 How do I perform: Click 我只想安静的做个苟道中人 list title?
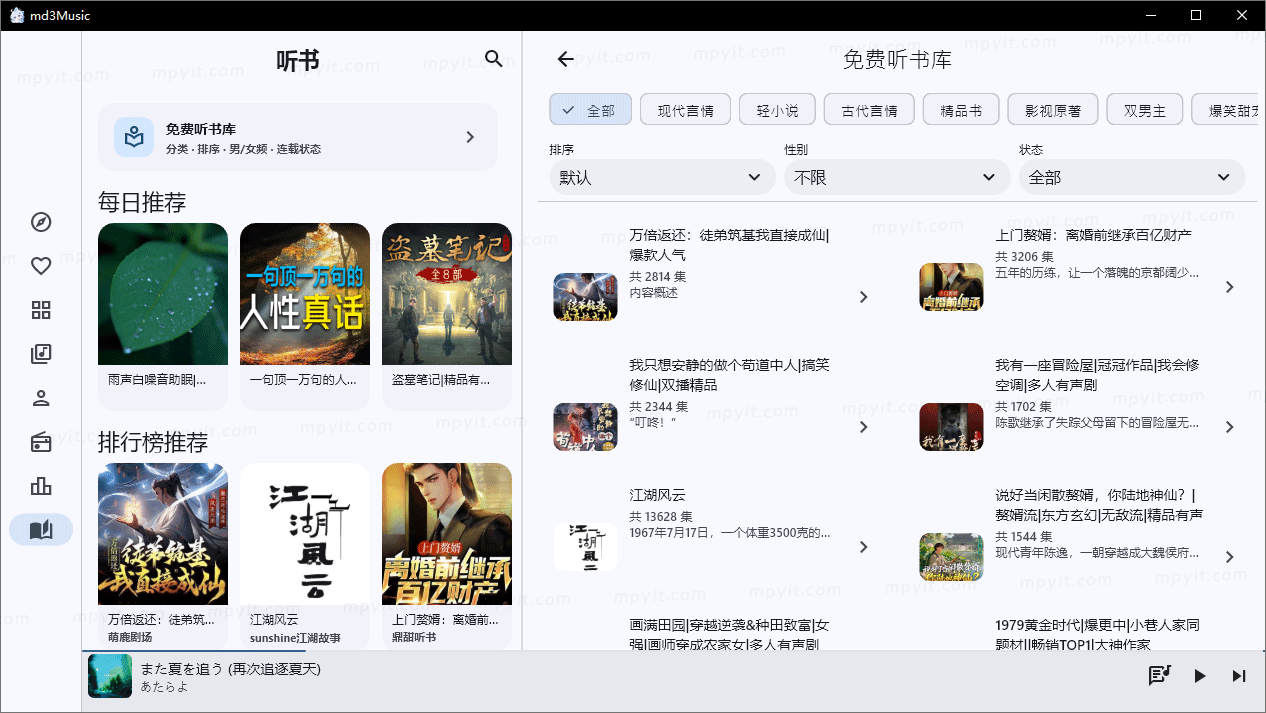729,375
